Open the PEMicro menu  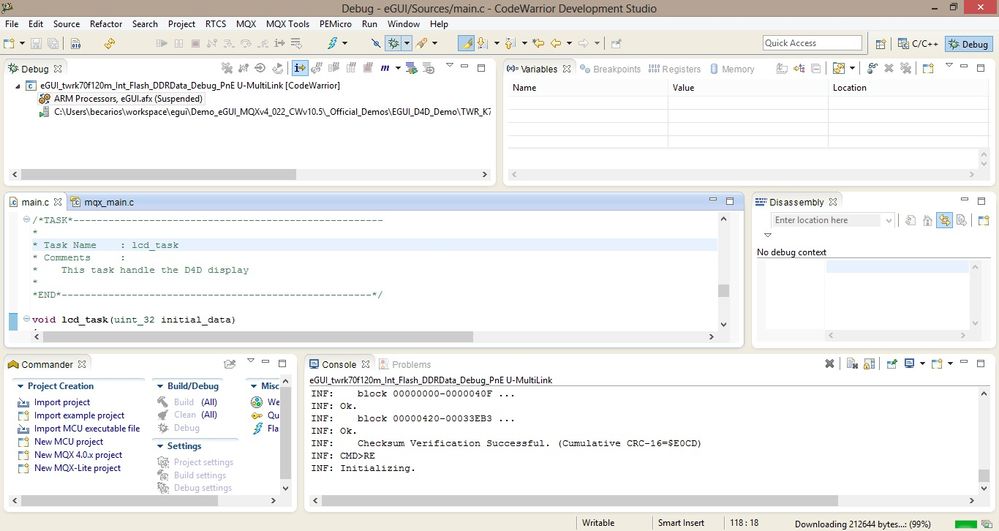pos(335,24)
